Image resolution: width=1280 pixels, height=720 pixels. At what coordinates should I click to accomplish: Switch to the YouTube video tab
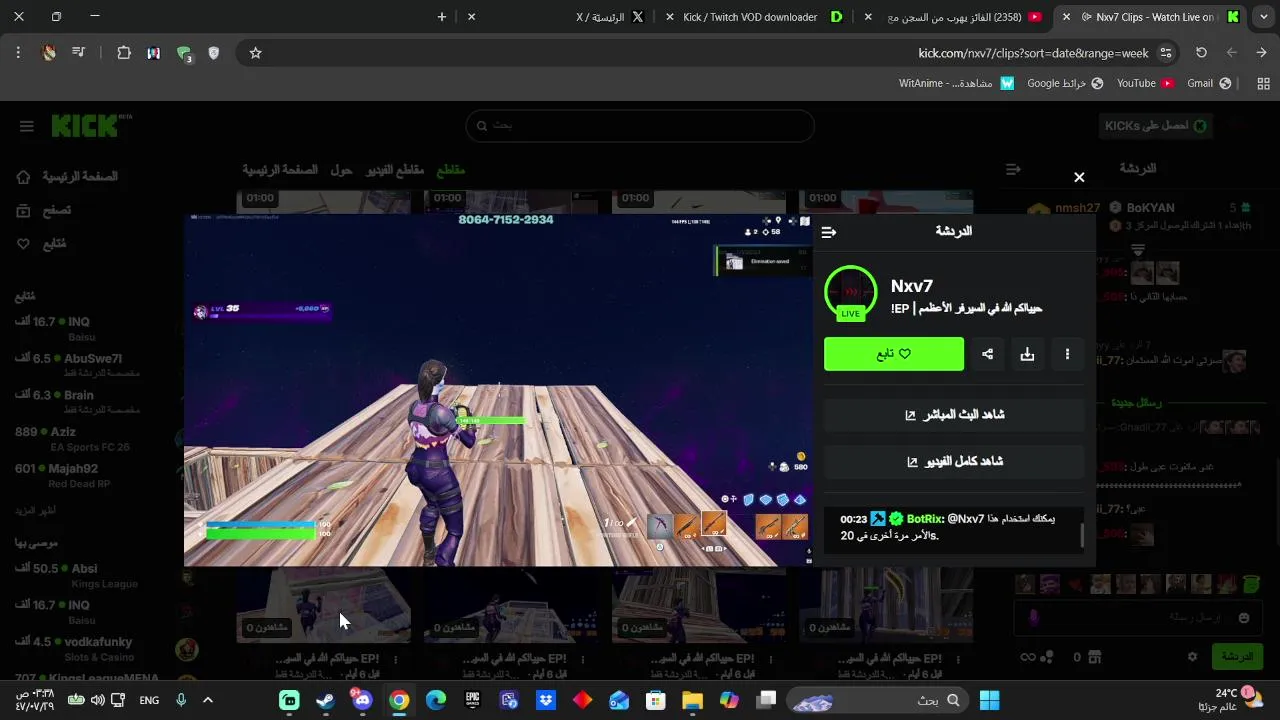pos(955,17)
